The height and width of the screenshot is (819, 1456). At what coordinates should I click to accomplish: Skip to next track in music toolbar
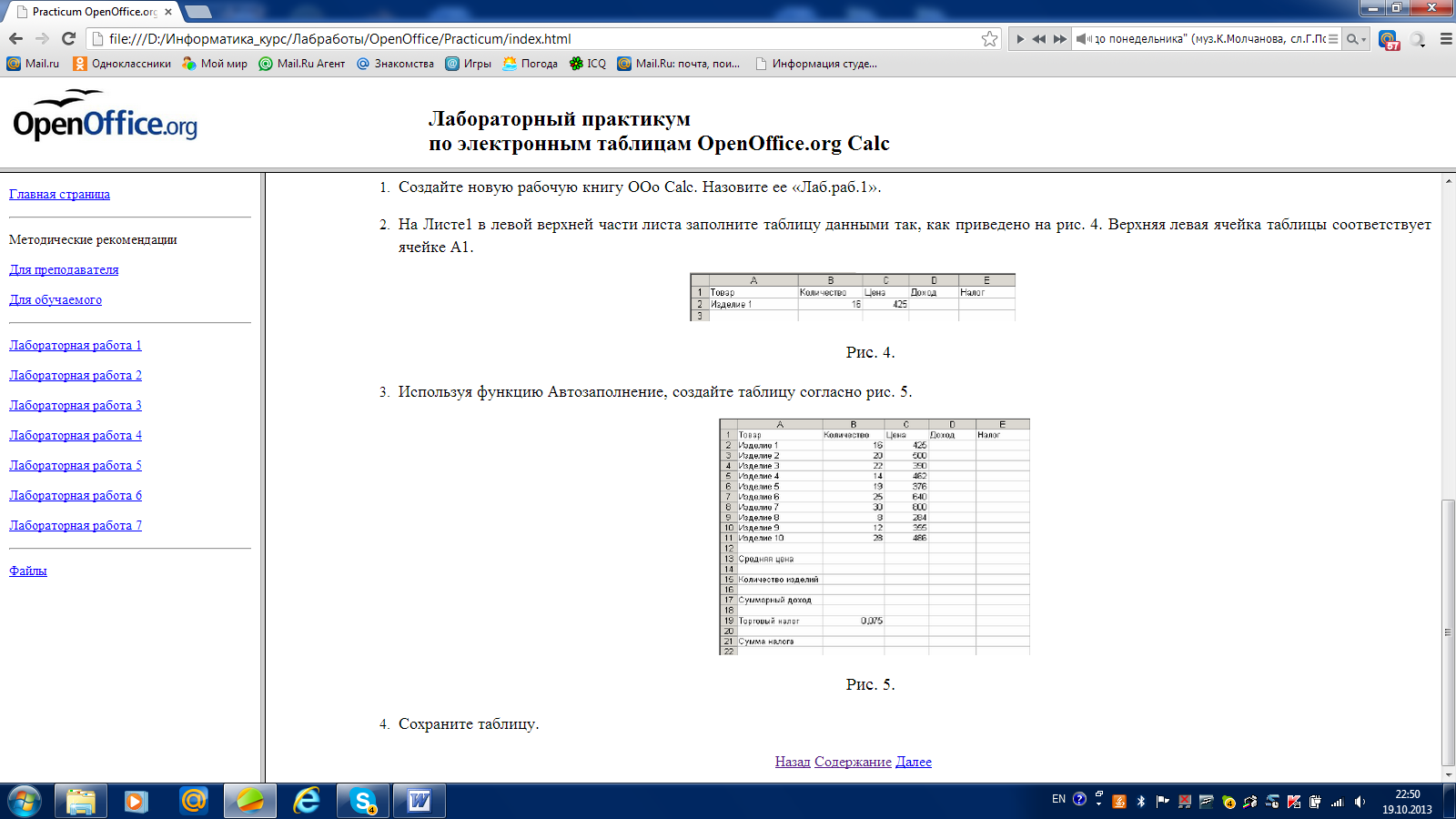(1059, 39)
